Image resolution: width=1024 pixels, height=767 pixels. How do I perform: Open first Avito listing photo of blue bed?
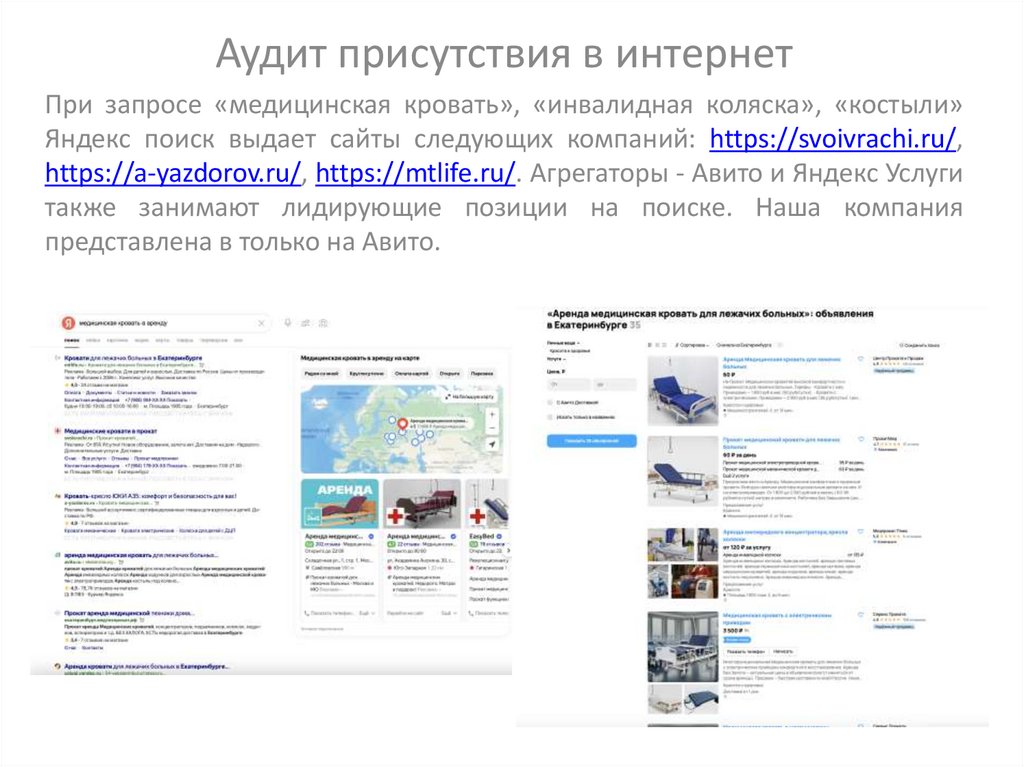(x=682, y=391)
